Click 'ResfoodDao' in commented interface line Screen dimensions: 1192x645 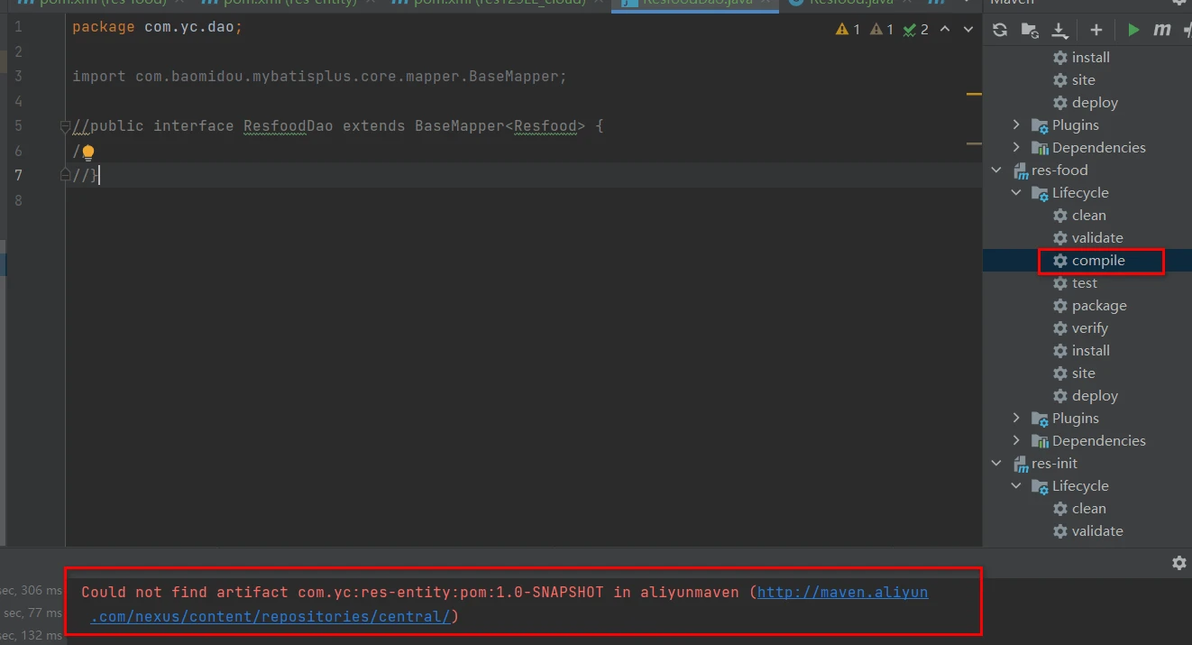tap(288, 126)
